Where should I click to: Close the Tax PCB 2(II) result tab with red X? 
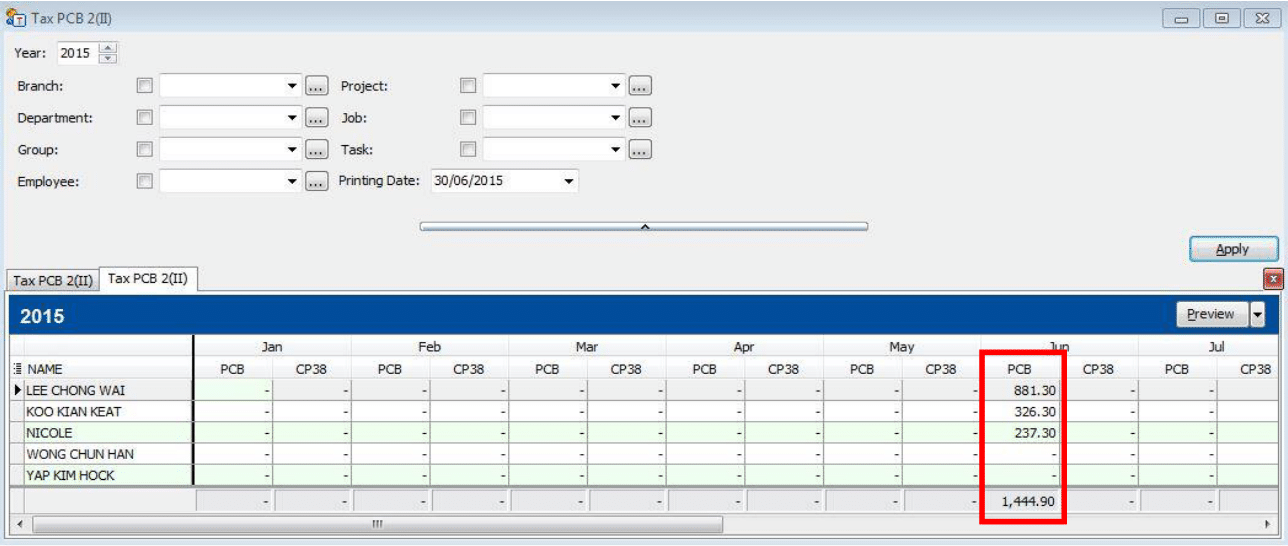(x=1273, y=279)
